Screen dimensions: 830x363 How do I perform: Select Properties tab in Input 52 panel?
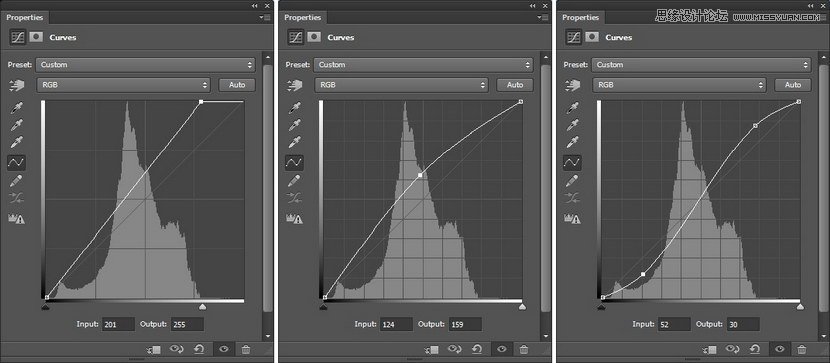580,17
